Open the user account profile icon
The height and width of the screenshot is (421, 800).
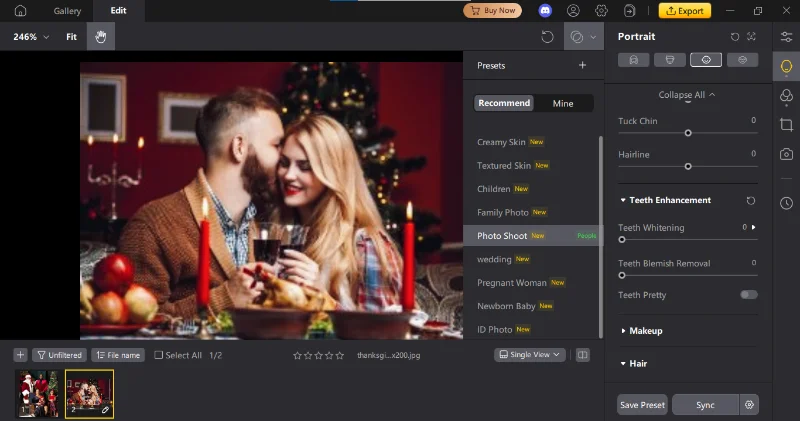click(573, 11)
